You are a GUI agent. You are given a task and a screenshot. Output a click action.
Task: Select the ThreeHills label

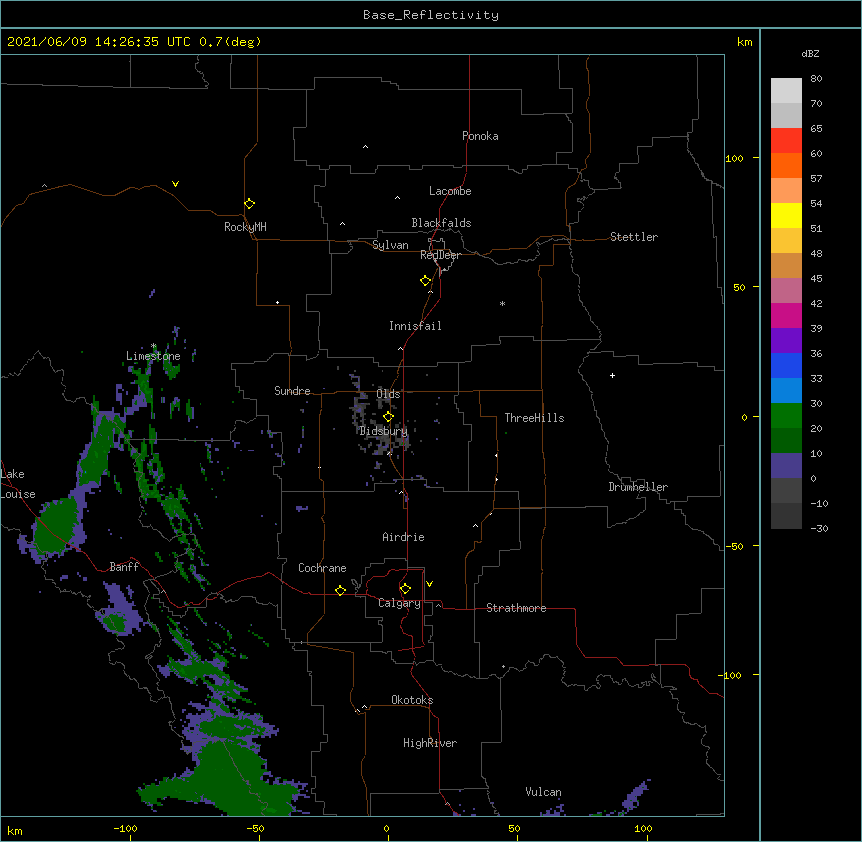pos(534,418)
